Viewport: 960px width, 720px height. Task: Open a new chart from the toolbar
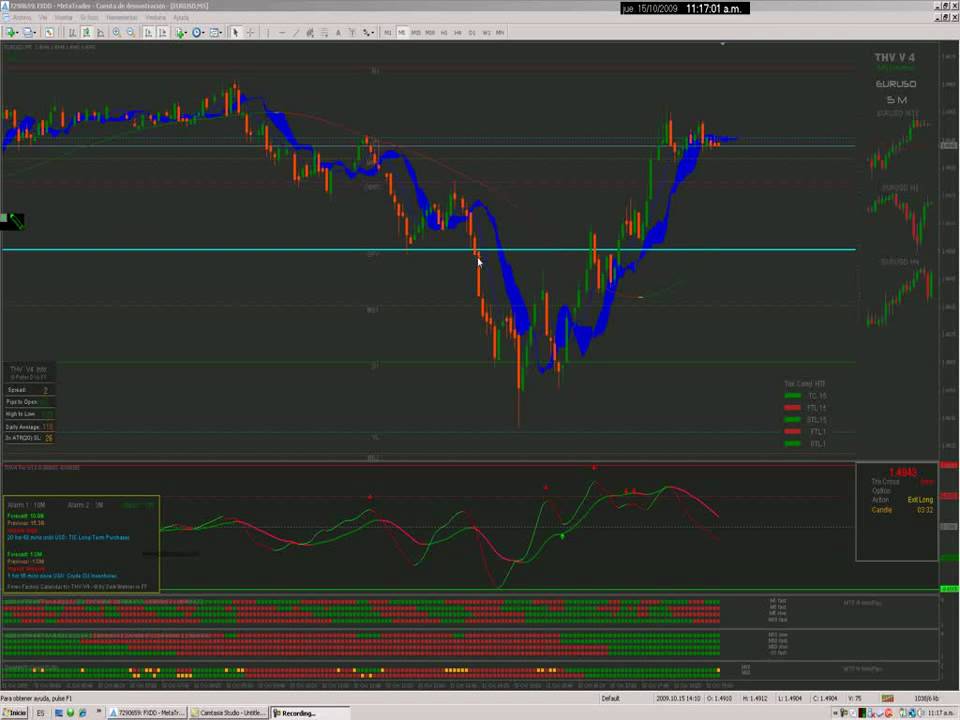tap(11, 32)
